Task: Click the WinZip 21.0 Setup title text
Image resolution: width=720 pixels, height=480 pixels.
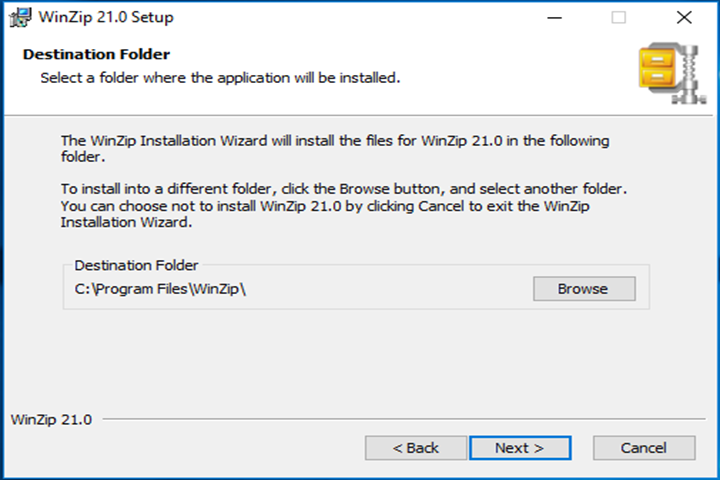Action: click(x=106, y=17)
